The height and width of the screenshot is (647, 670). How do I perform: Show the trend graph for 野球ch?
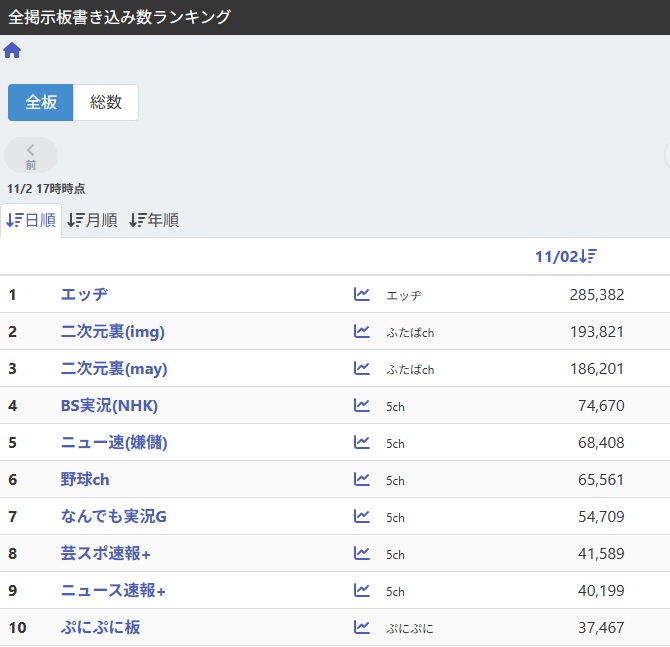(x=362, y=480)
